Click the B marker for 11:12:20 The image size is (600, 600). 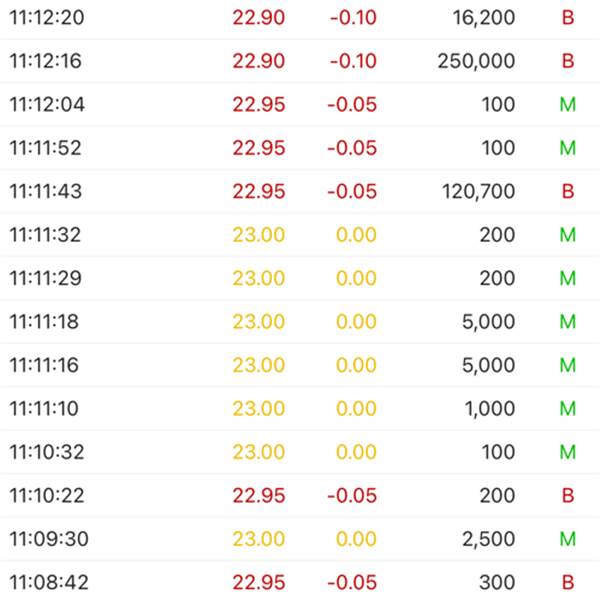(x=568, y=18)
